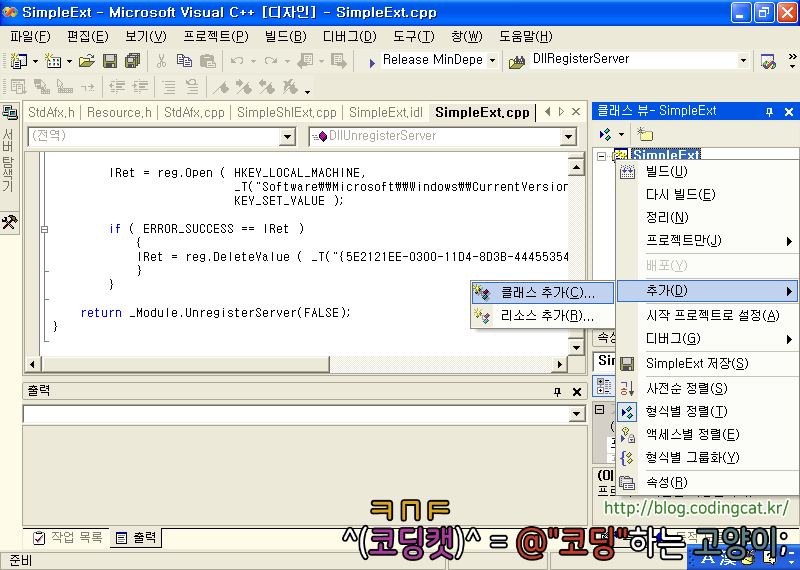Open the 보기(V) menu

coord(146,37)
